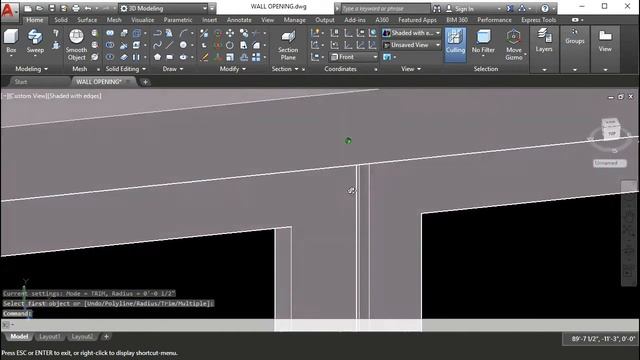Screen dimensions: 640x360
Task: Switch to the Visualize ribbon tab
Action: (142, 20)
